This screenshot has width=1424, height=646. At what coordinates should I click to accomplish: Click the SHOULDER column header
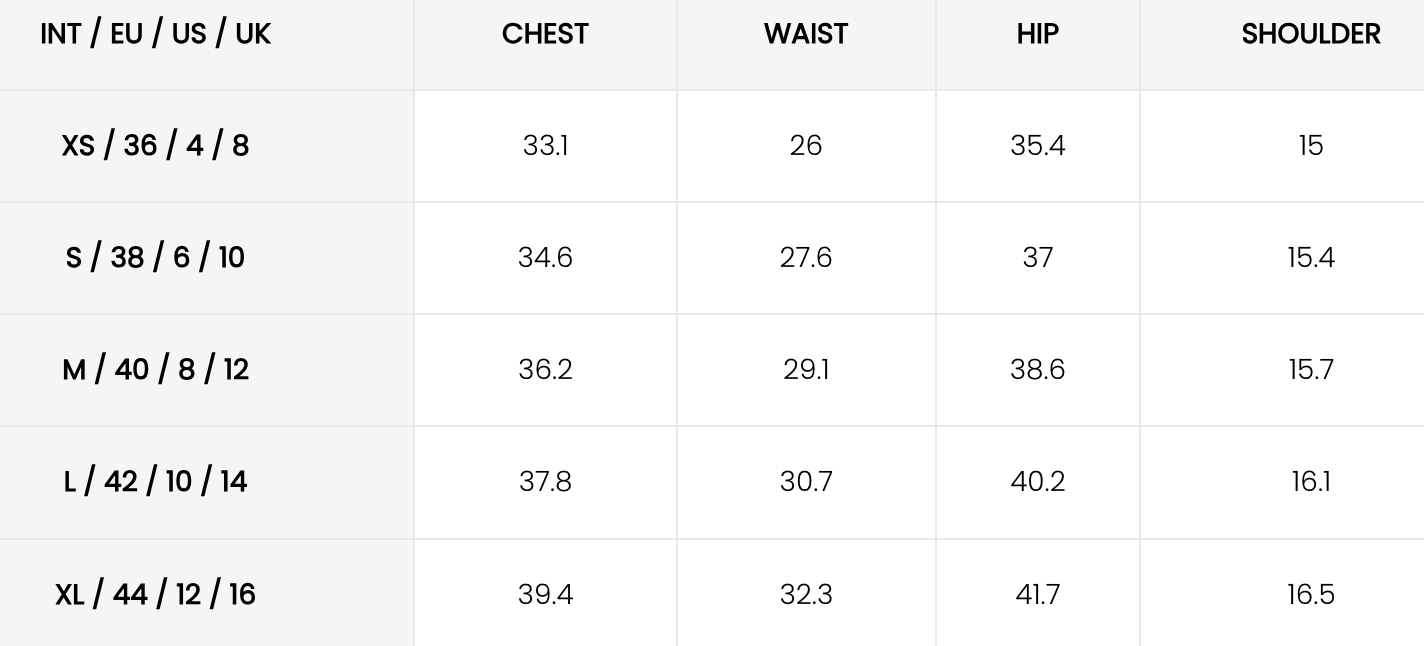click(x=1311, y=34)
